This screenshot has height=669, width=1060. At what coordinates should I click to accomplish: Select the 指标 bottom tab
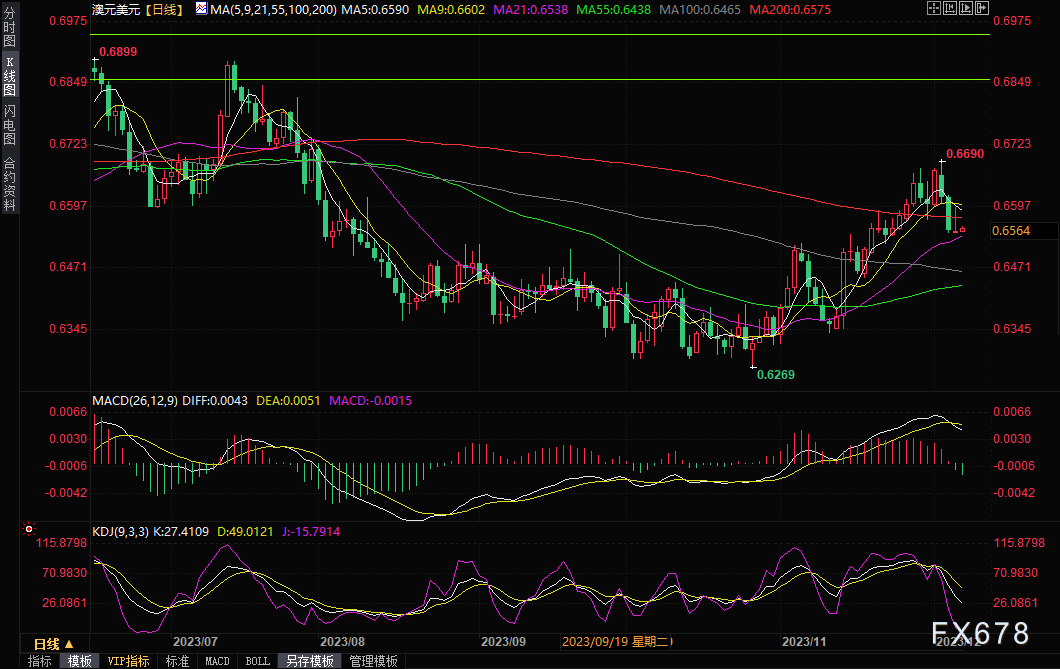(40, 661)
